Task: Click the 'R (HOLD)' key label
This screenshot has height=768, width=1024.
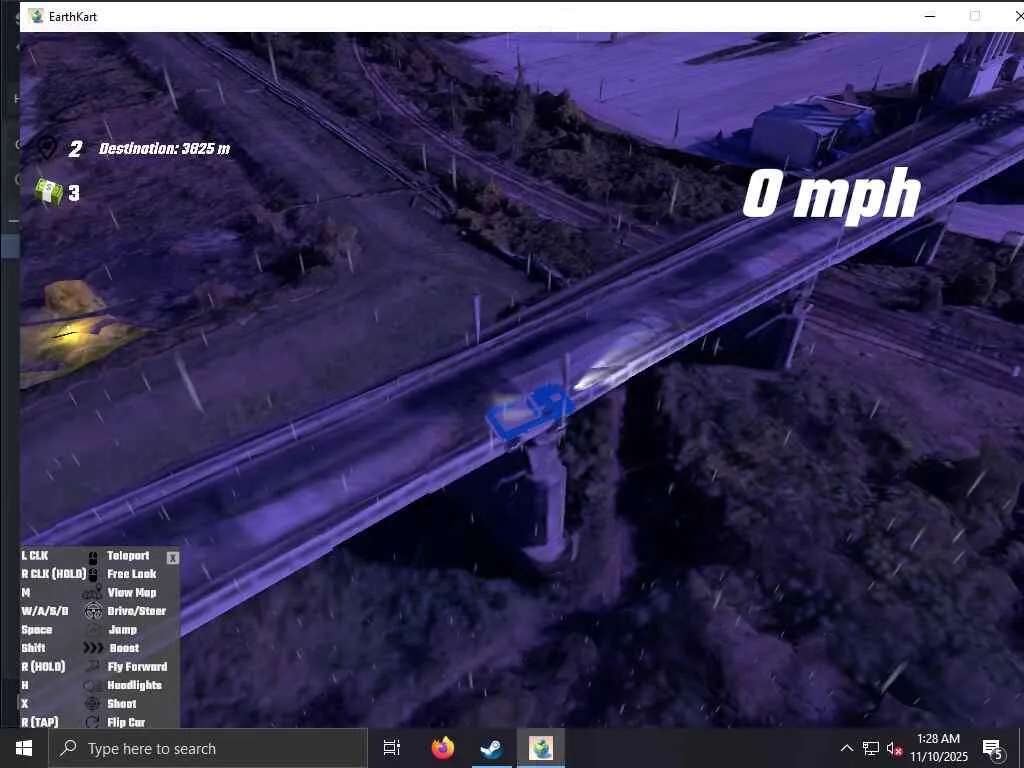Action: click(x=43, y=667)
